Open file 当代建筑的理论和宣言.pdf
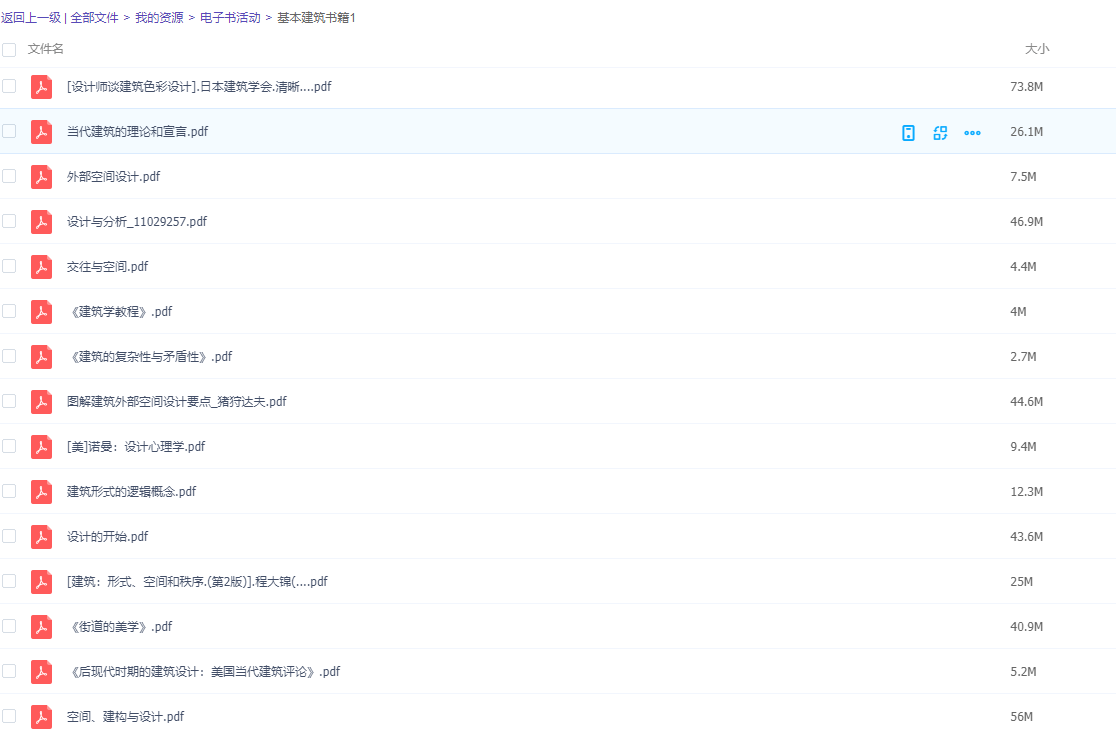1116x738 pixels. [x=137, y=132]
